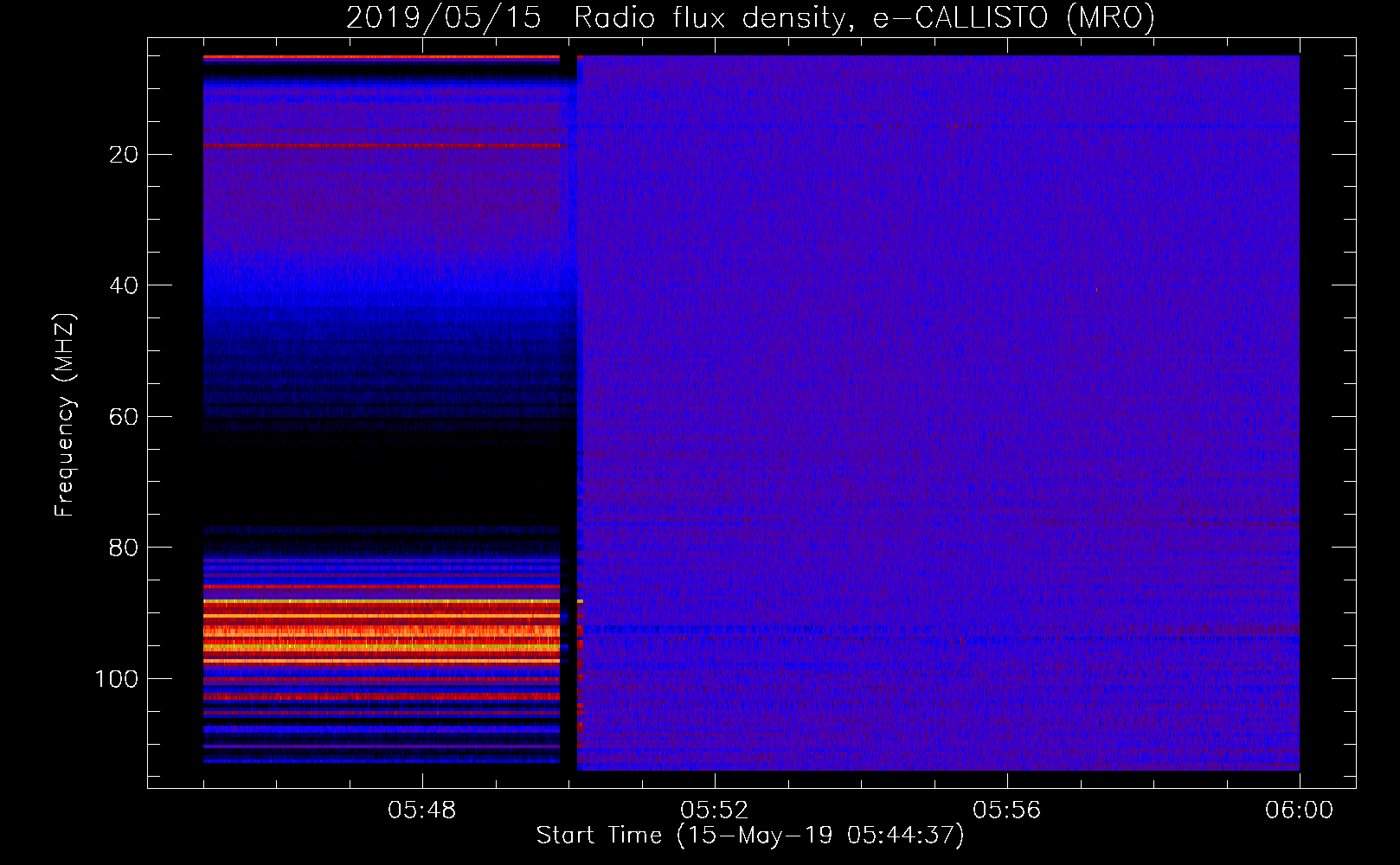Click the 40 frequency tick label
Image resolution: width=1400 pixels, height=865 pixels.
(124, 286)
